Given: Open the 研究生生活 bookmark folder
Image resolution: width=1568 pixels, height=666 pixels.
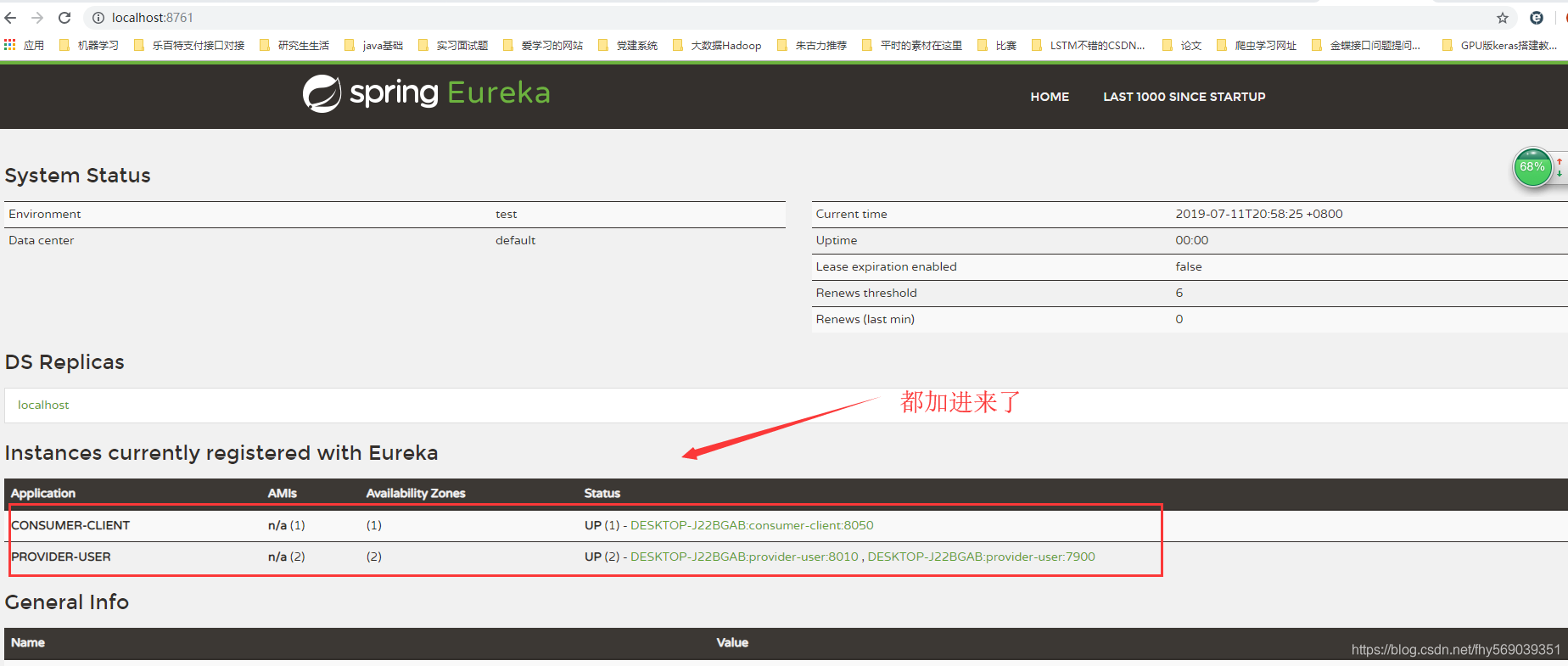Looking at the screenshot, I should 294,45.
